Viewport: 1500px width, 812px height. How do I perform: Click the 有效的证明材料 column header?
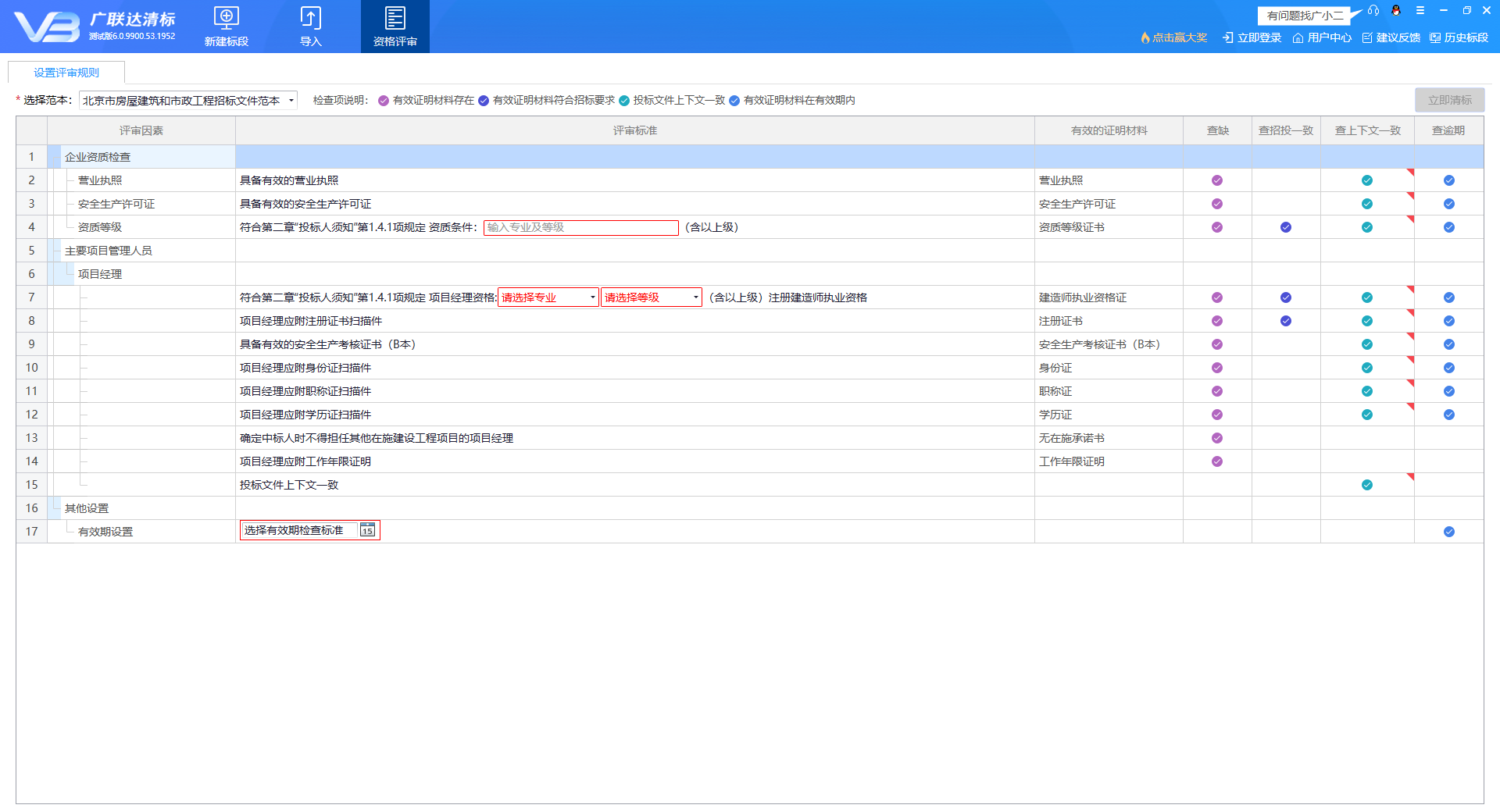[1109, 130]
